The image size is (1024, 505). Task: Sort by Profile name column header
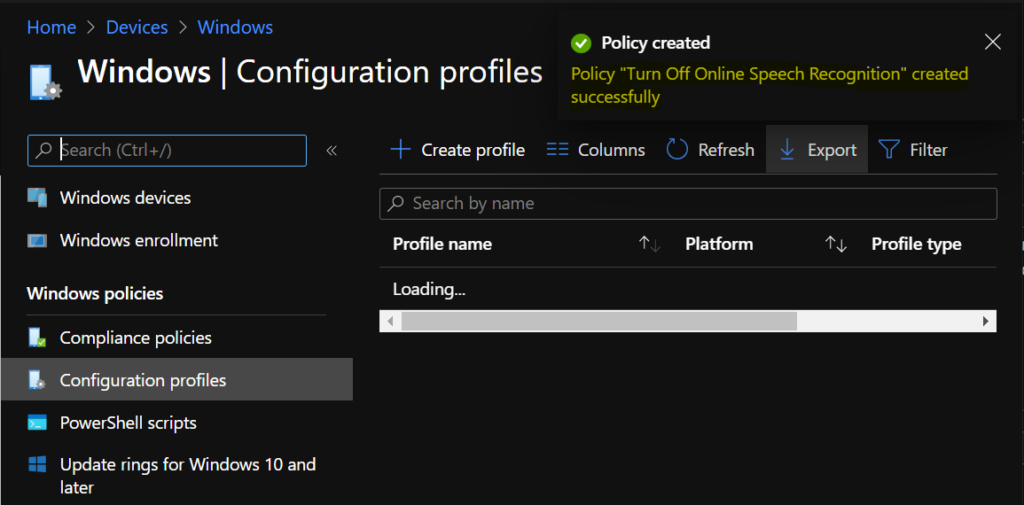[x=442, y=244]
